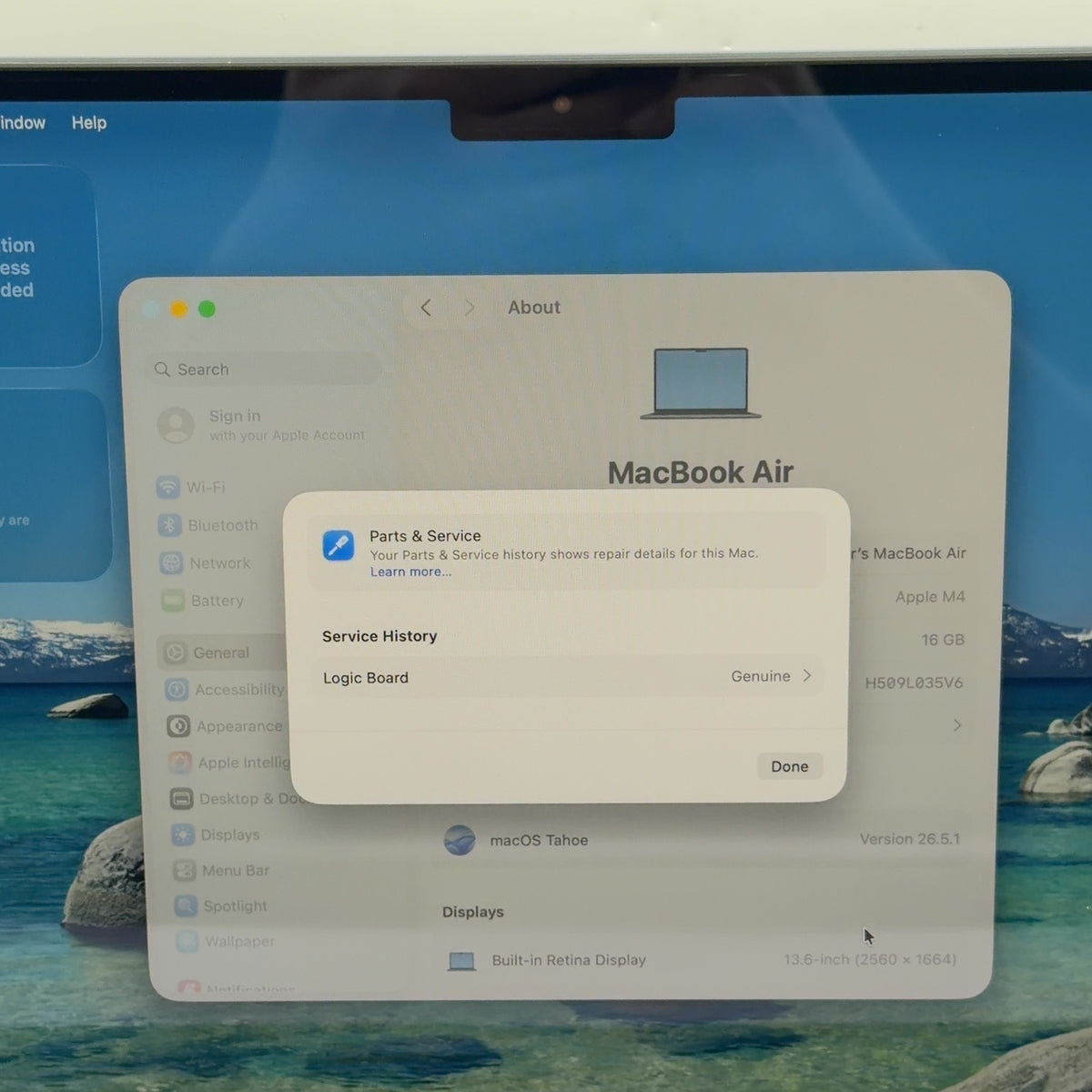Click the MacBook Air title text
This screenshot has width=1092, height=1092.
click(x=701, y=472)
